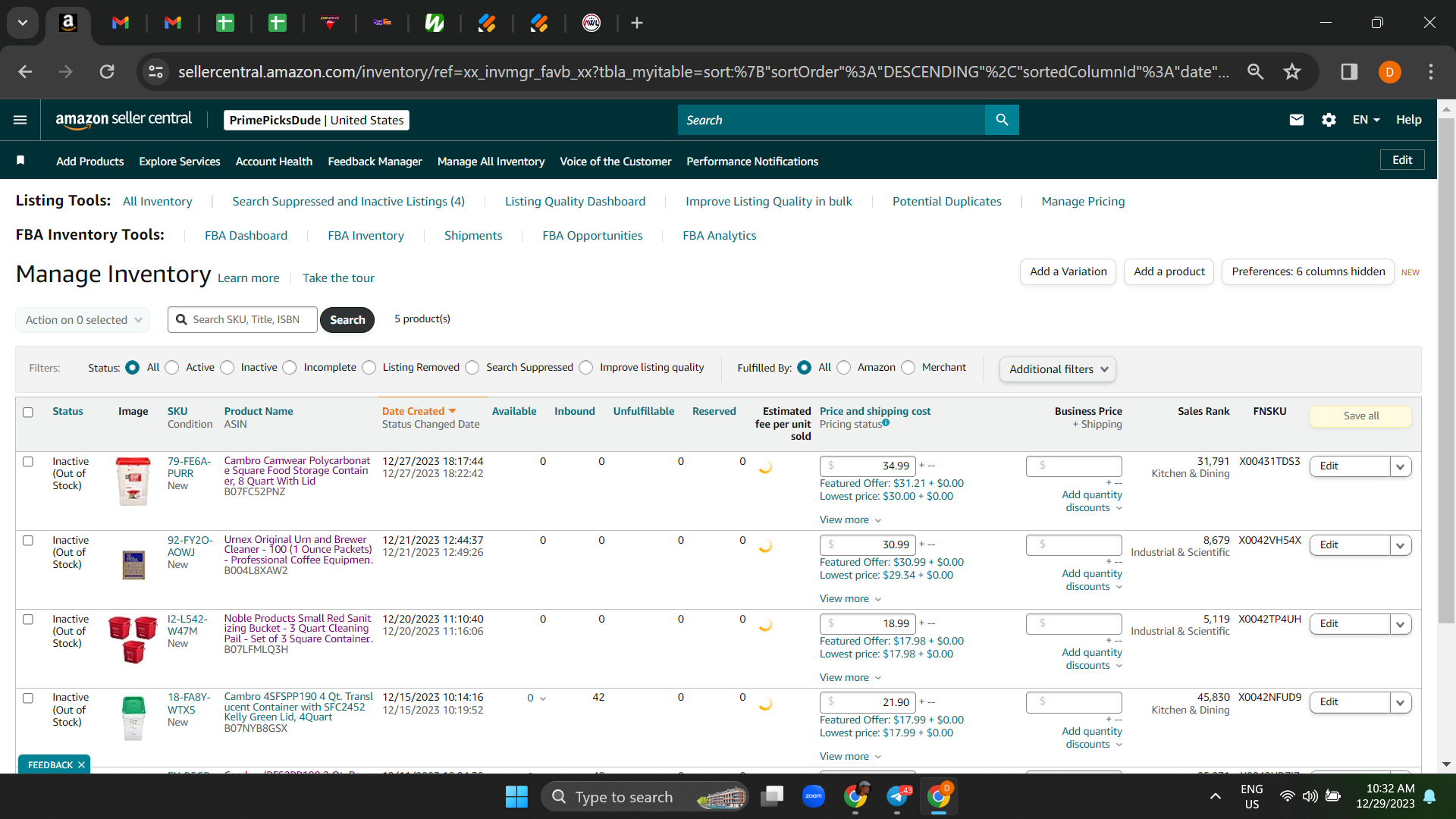Open Search Suppressed and Inactive Listings link
Image resolution: width=1456 pixels, height=819 pixels.
click(x=348, y=202)
